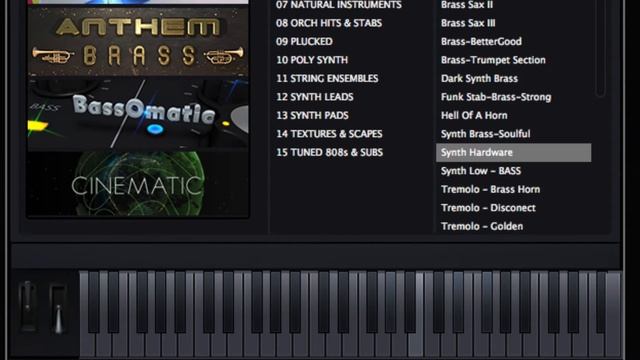Screen dimensions: 640x360
Task: Select category 12 SYNTH LEADS
Action: (x=315, y=97)
